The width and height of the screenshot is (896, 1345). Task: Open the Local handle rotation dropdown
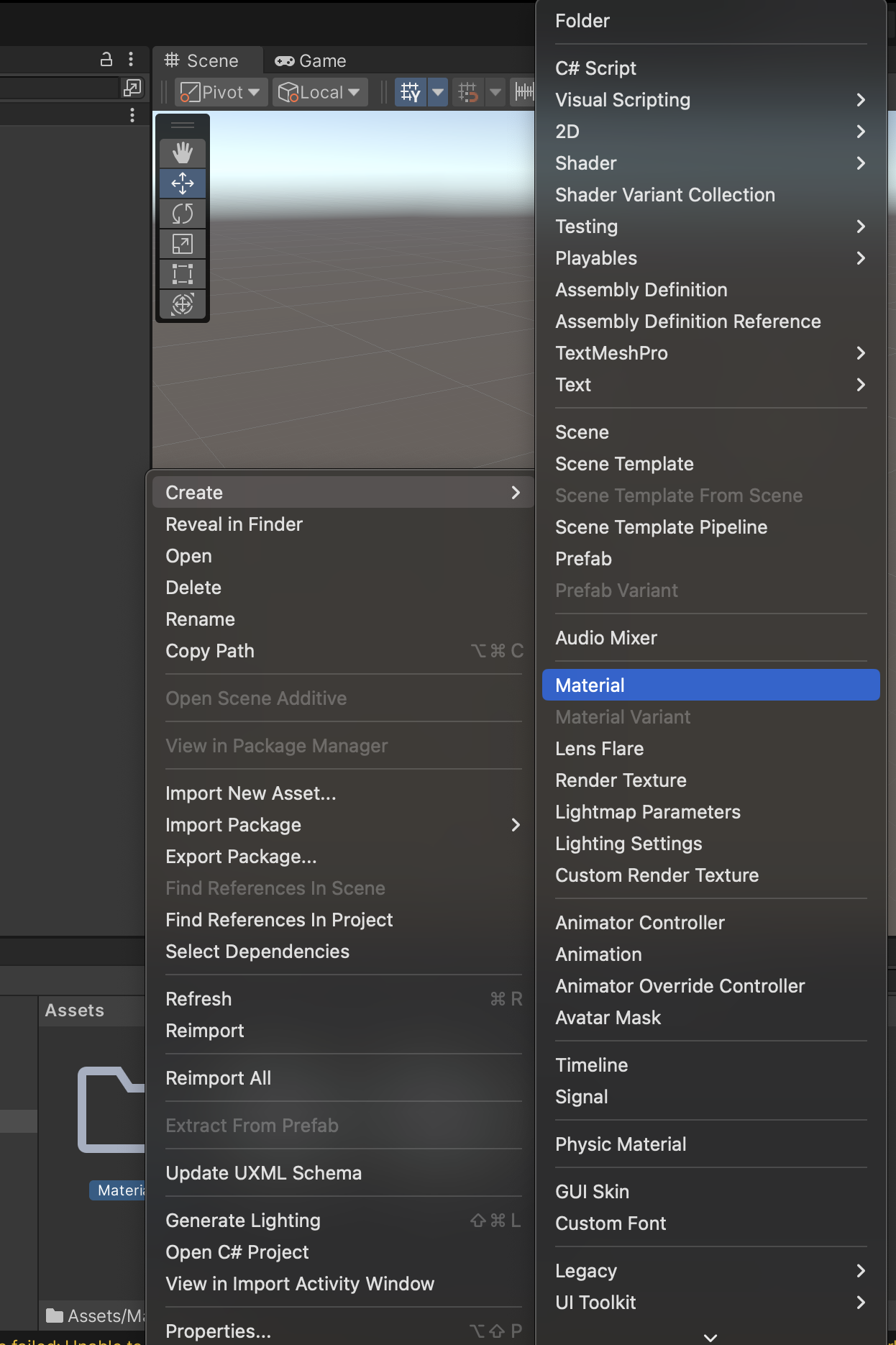pos(319,92)
